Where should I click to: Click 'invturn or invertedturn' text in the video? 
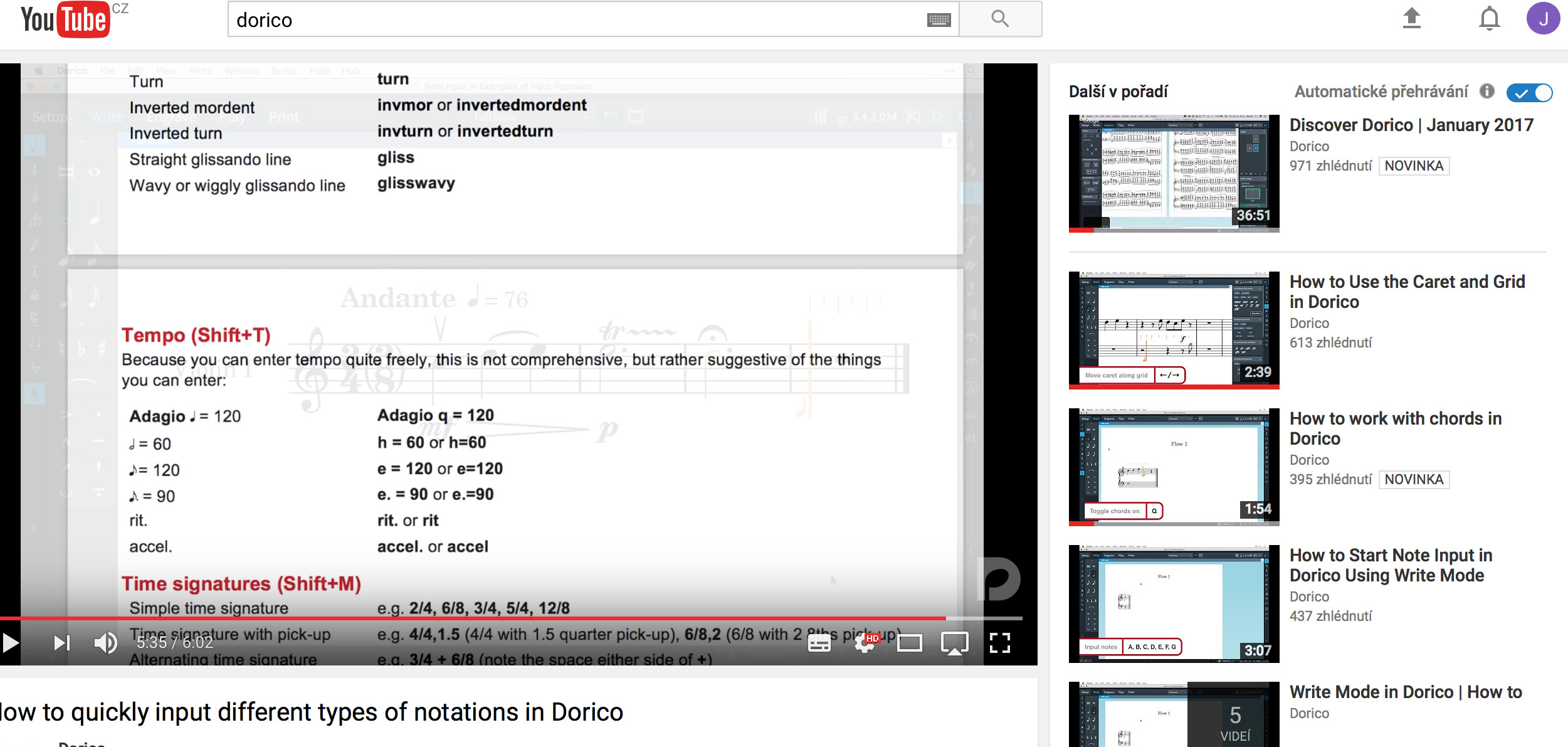[465, 131]
